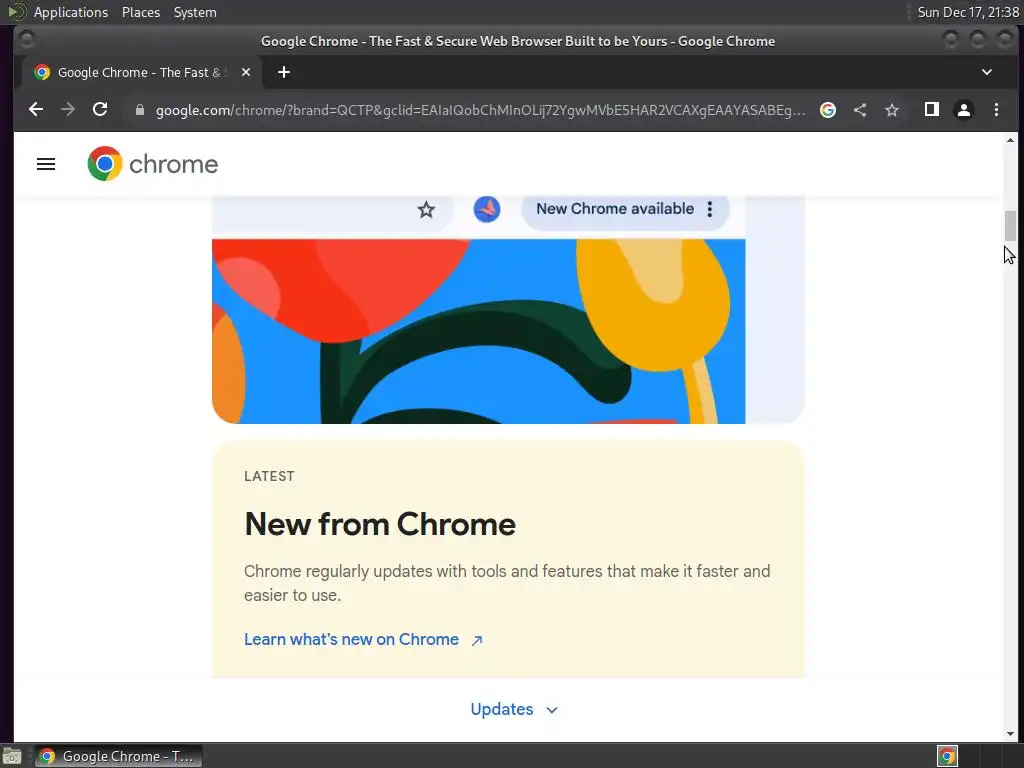The width and height of the screenshot is (1024, 768).
Task: Open the Applications menu
Action: coord(71,12)
